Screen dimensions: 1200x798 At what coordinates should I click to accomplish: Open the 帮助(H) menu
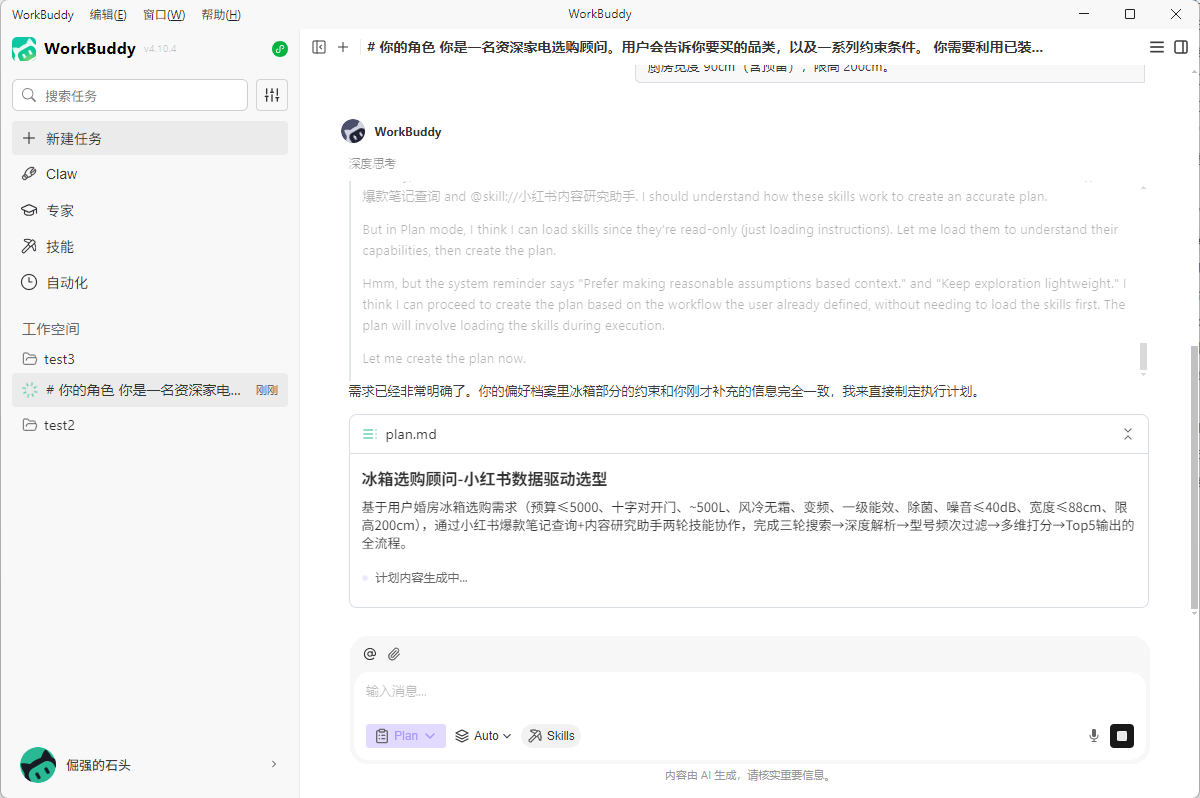click(x=221, y=14)
